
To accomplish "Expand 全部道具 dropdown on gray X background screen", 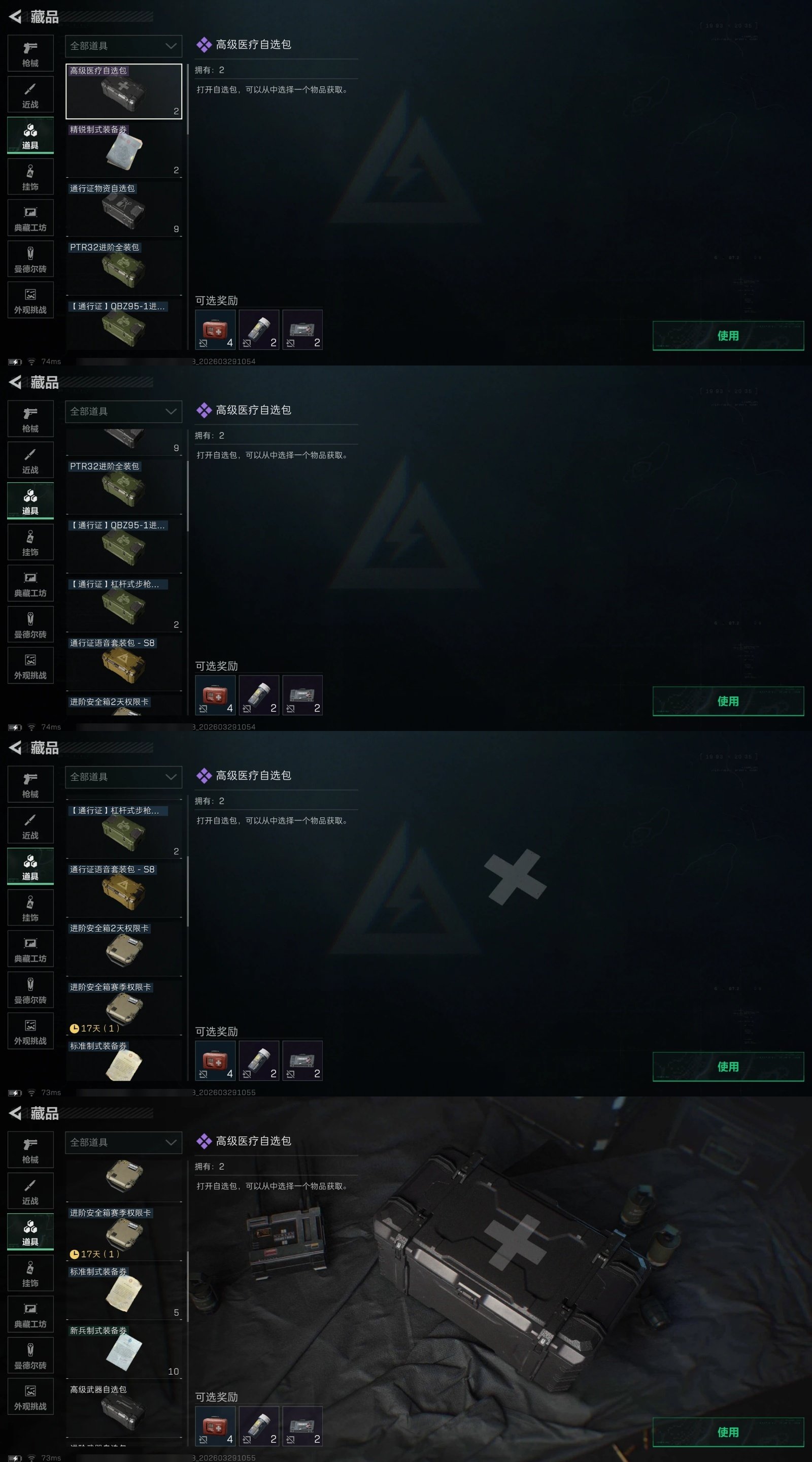I will click(x=124, y=776).
